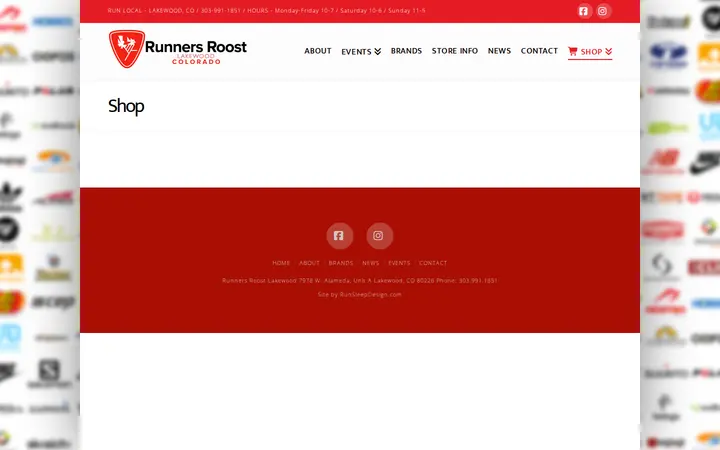Open Brands in main navigation
Screen dimensions: 720x450
pos(406,51)
